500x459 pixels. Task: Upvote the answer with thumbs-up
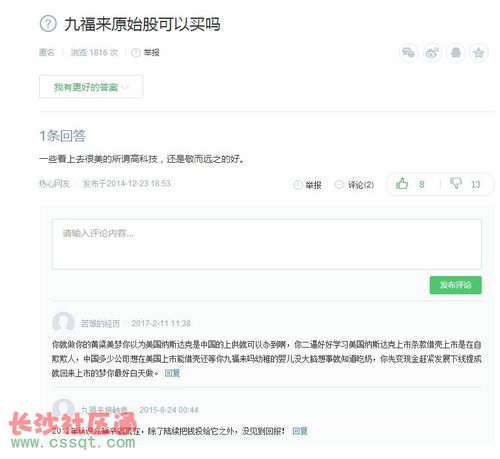(x=402, y=184)
